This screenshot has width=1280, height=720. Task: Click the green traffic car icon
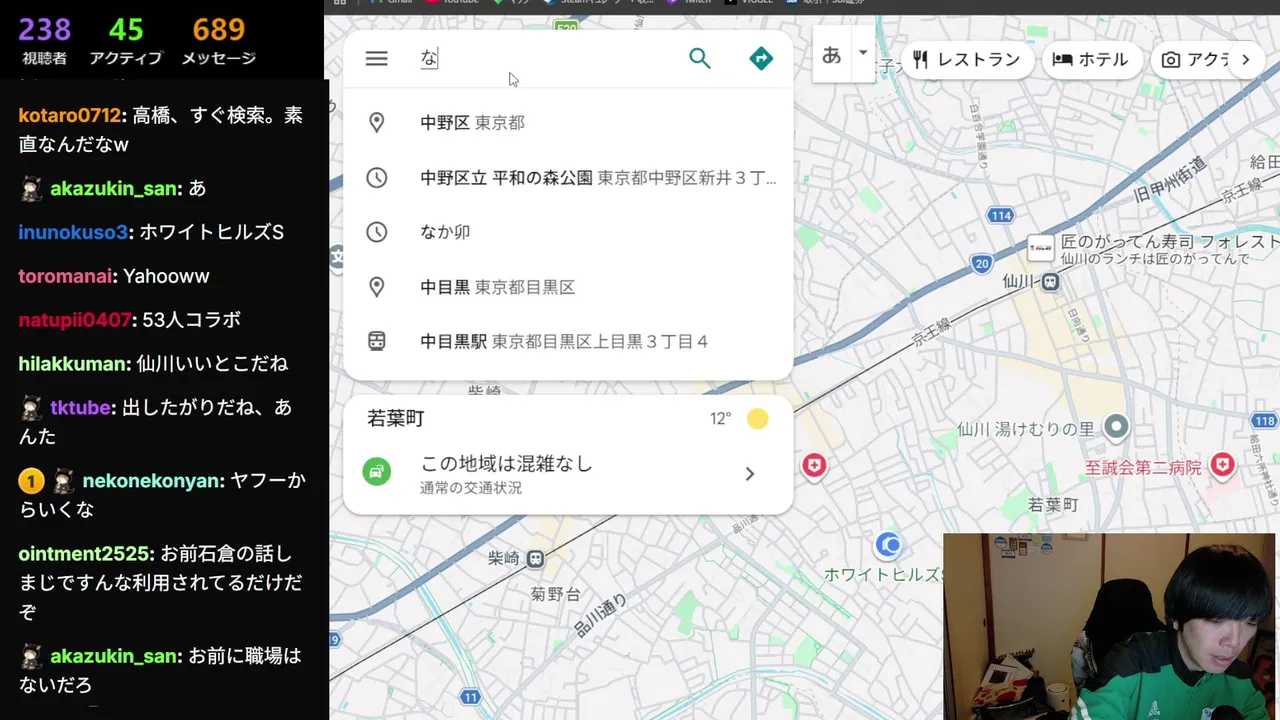click(x=377, y=471)
